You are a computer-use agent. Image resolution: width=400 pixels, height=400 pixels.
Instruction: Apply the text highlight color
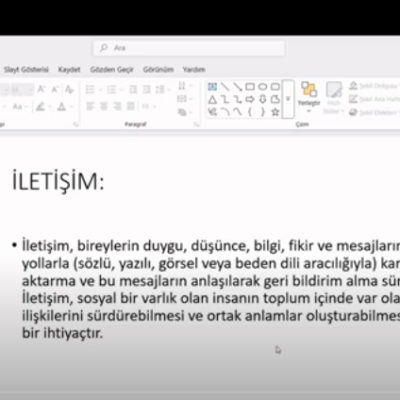40,106
